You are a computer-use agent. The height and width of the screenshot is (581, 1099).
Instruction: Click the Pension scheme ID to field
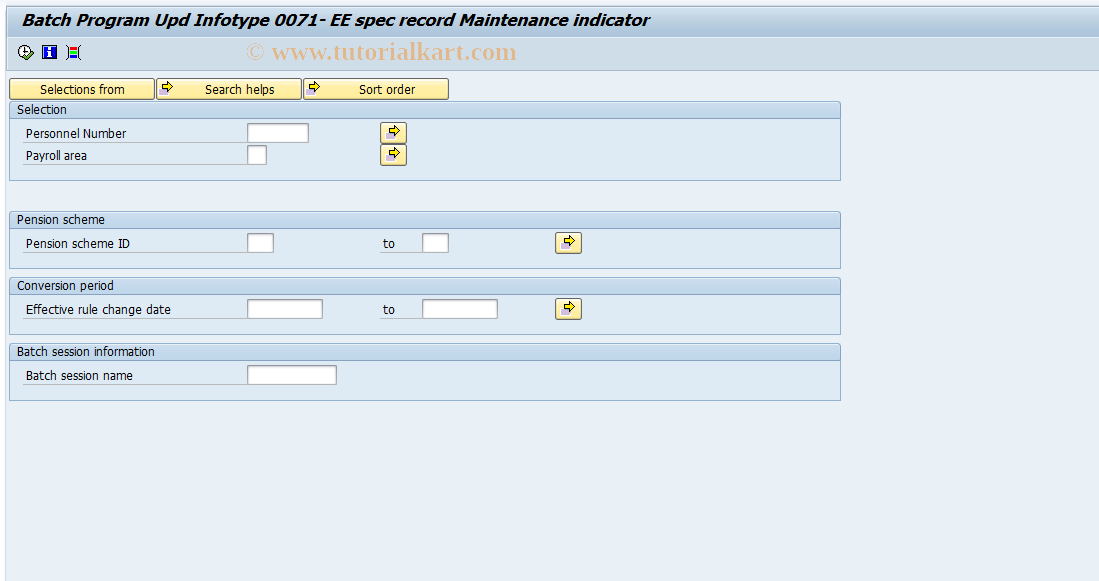[x=435, y=243]
